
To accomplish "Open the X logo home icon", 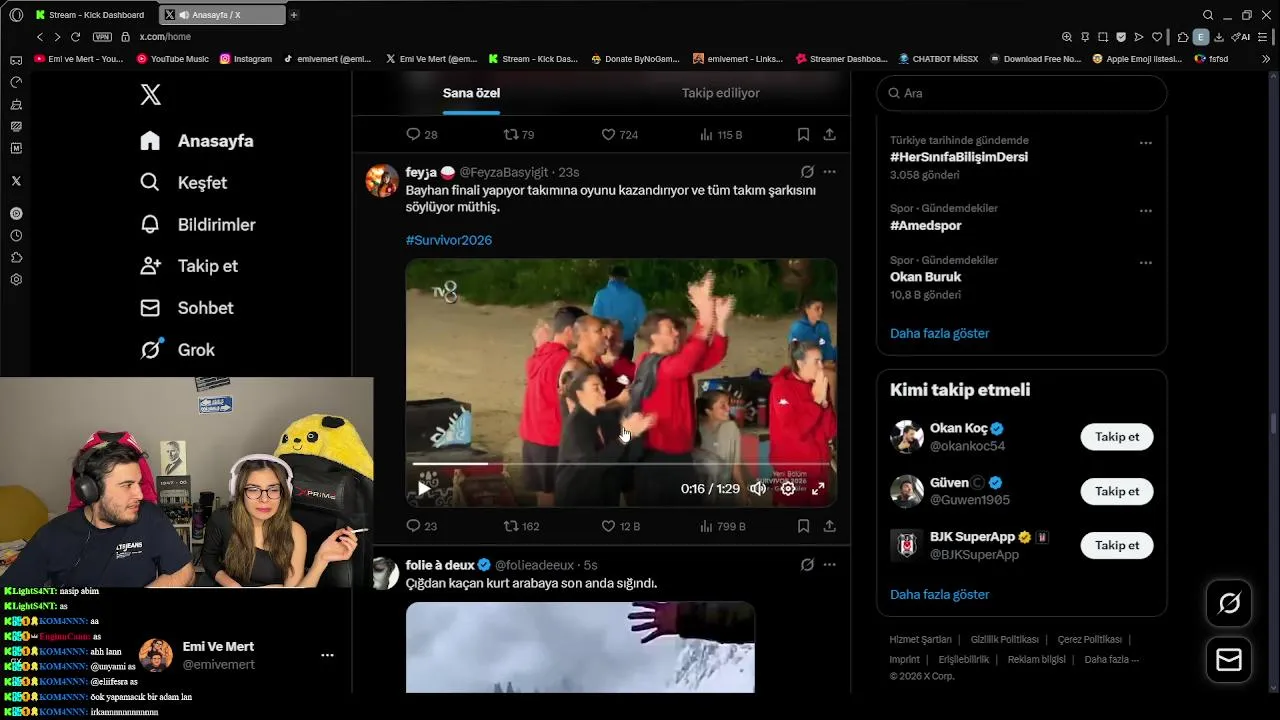I will coord(150,95).
